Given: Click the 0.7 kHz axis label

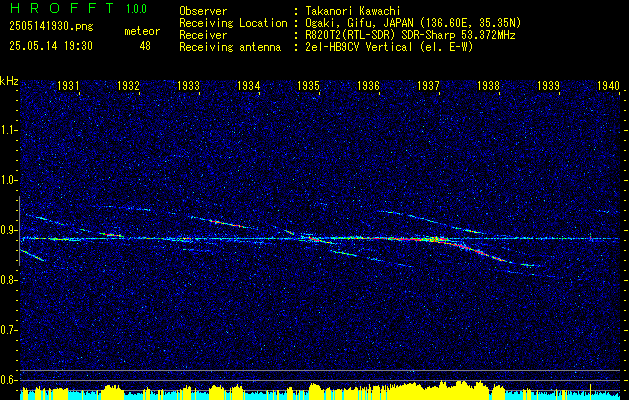Looking at the screenshot, I should pos(8,330).
